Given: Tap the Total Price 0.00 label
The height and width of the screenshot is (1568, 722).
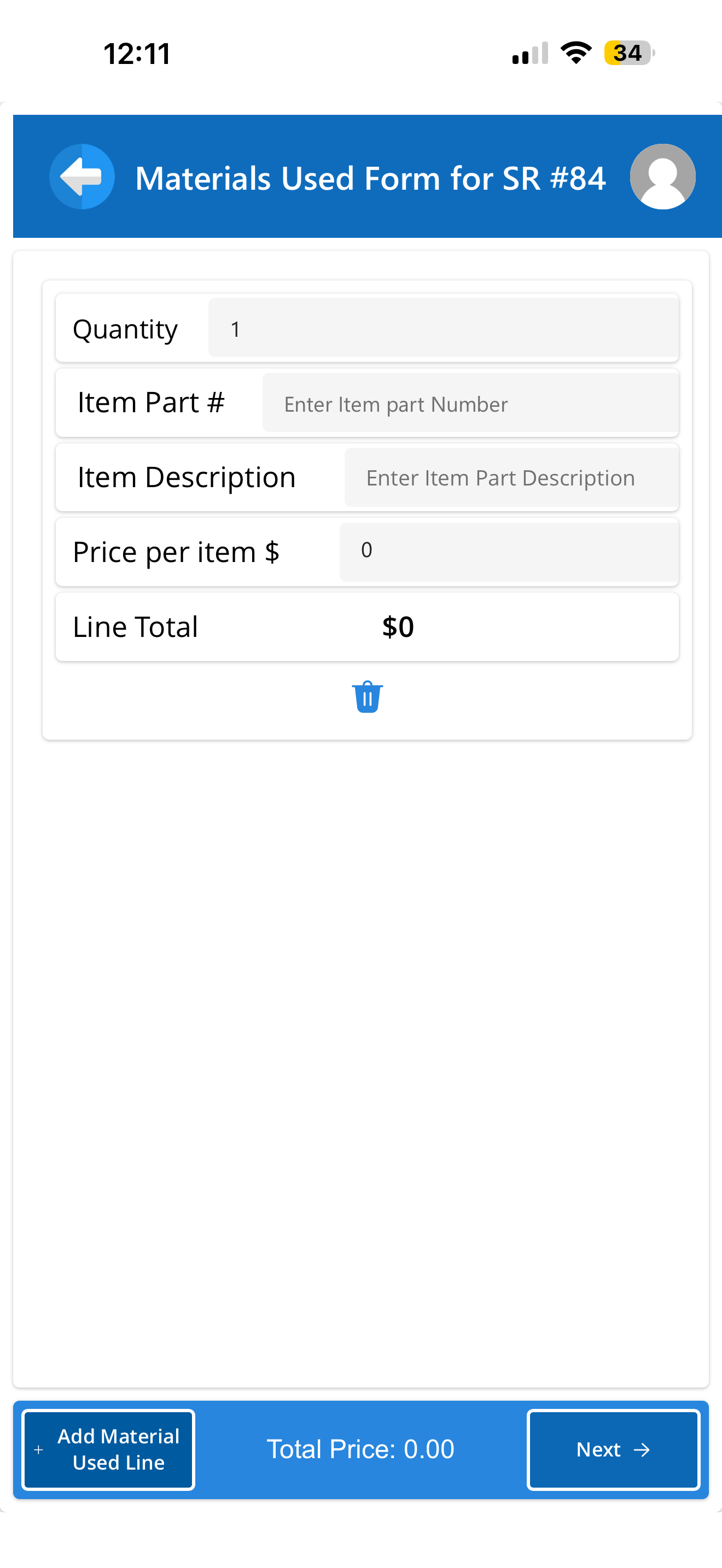Looking at the screenshot, I should 360,1449.
